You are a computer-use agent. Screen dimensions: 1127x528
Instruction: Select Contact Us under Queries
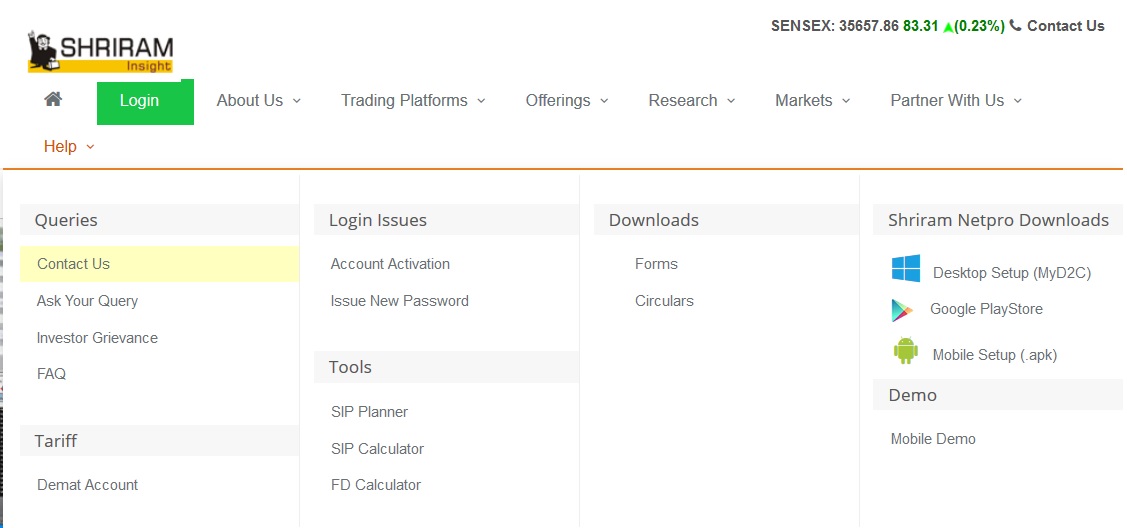(x=159, y=264)
